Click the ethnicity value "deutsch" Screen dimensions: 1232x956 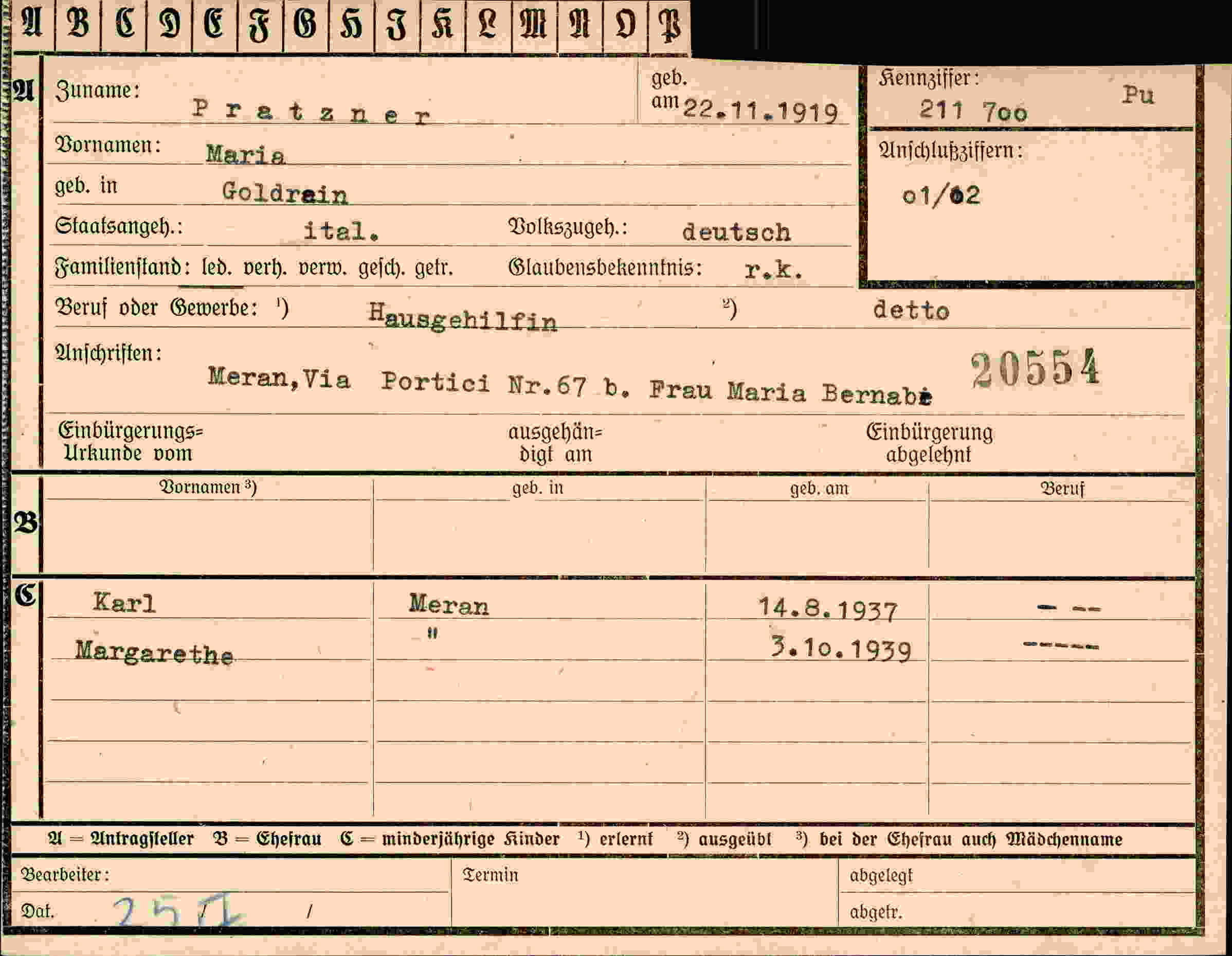(736, 232)
